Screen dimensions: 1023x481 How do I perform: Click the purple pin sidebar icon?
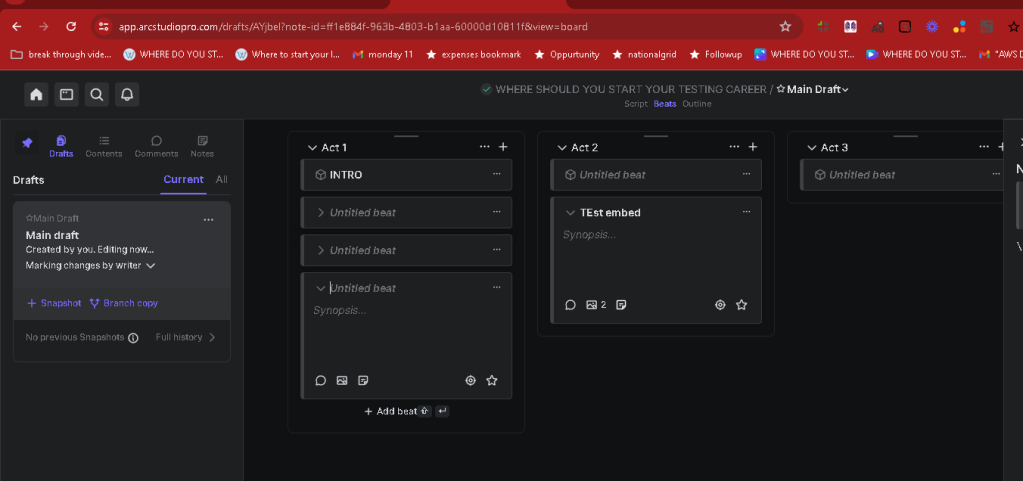[x=27, y=143]
